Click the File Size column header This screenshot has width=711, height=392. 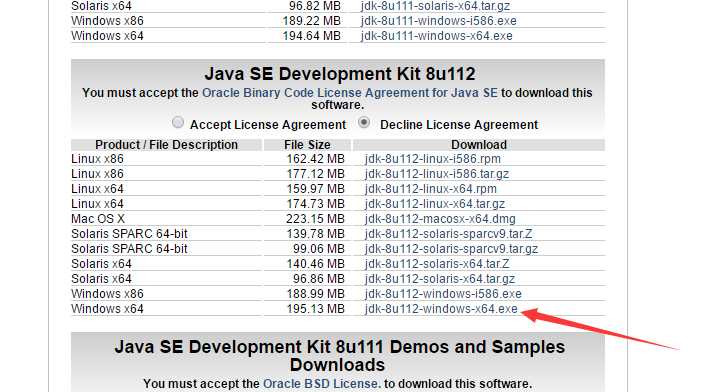click(307, 145)
